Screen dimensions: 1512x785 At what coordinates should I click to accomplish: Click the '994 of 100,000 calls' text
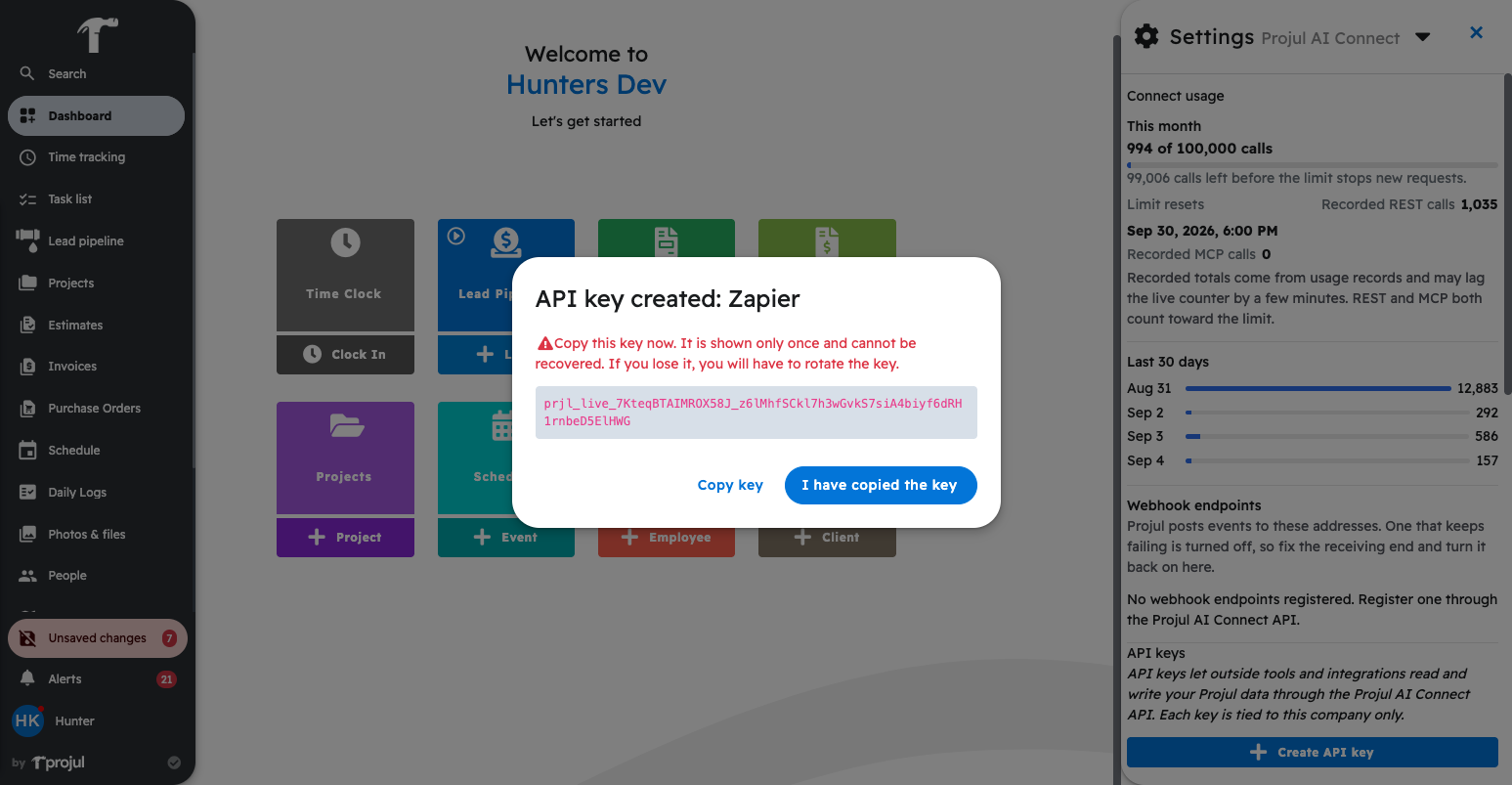click(x=1199, y=149)
